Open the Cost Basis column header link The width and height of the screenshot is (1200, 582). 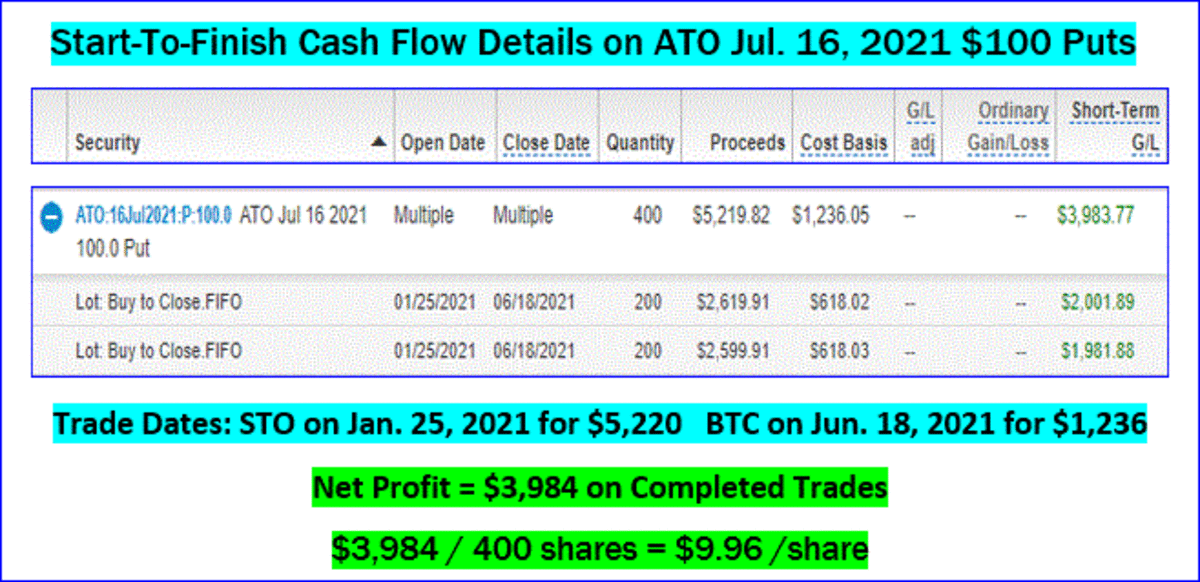click(x=844, y=143)
